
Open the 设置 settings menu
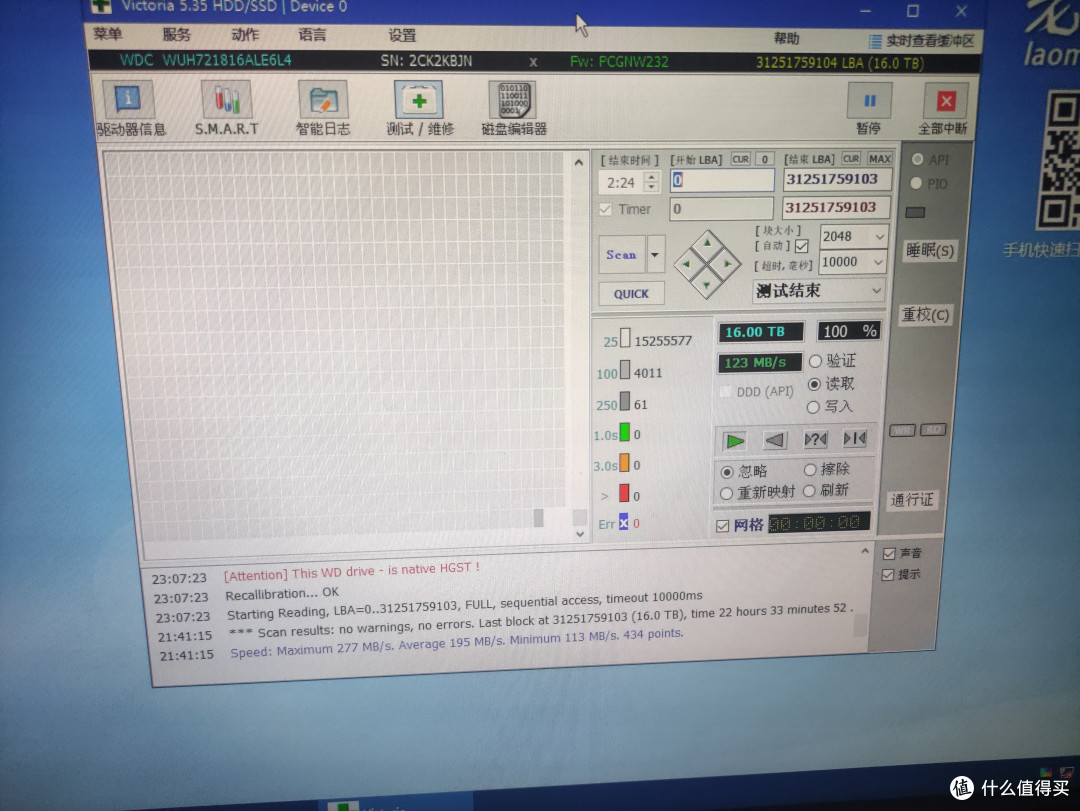[402, 35]
